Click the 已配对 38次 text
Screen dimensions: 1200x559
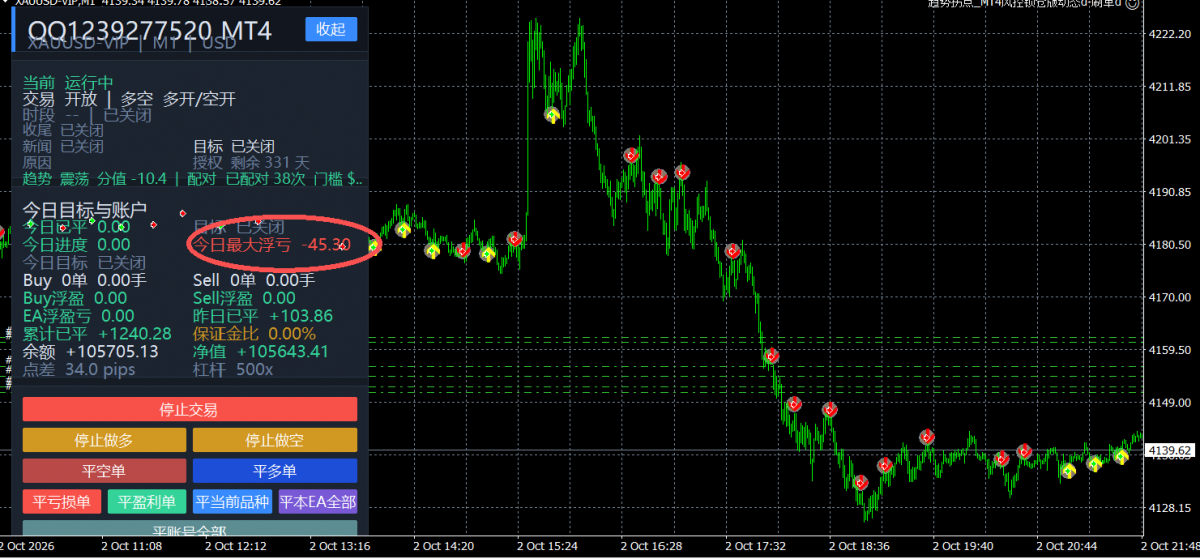pos(265,179)
